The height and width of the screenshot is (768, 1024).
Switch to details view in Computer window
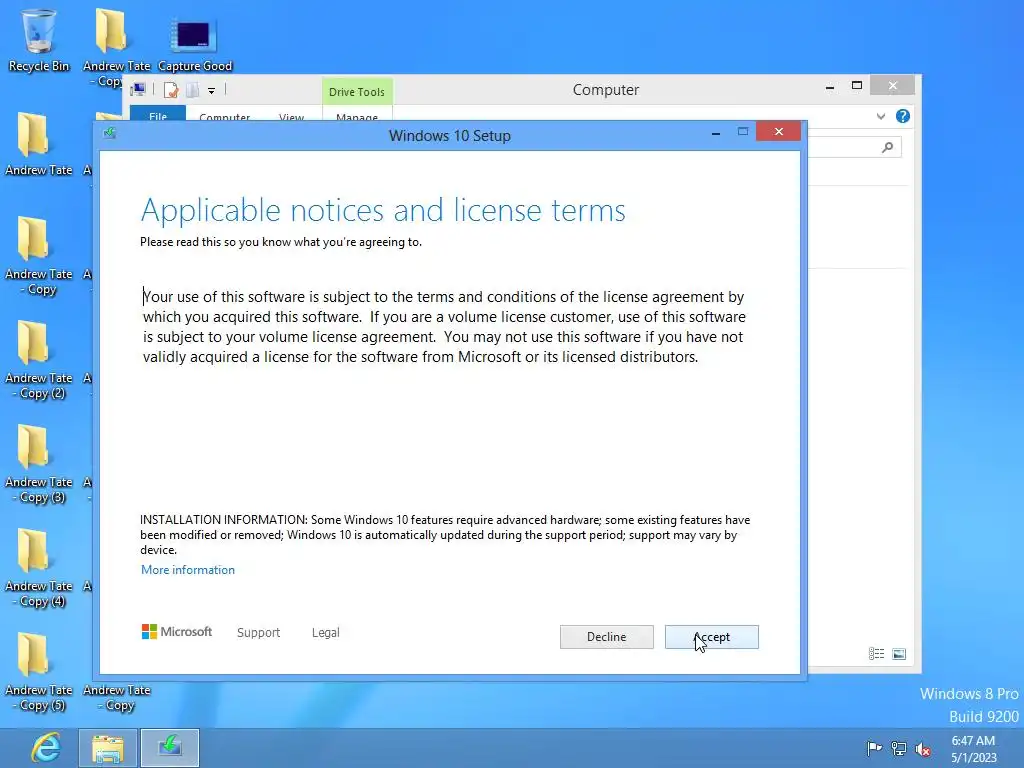pyautogui.click(x=876, y=654)
